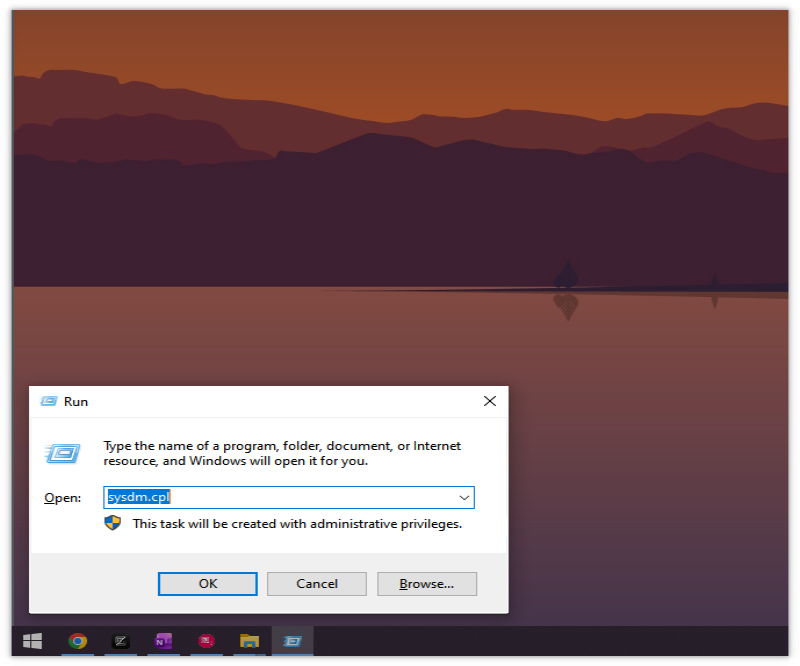Click the 'Run' title text
The image size is (800, 666).
(x=76, y=402)
